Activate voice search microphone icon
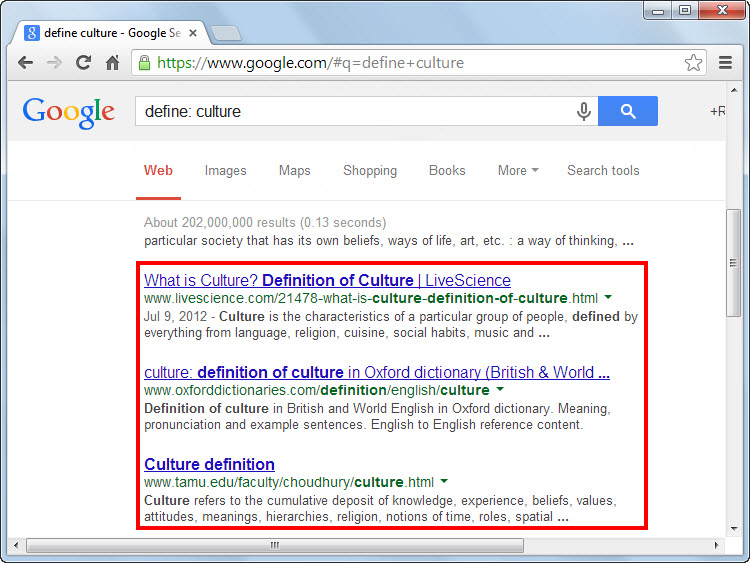Viewport: 750px width, 563px height. [584, 111]
